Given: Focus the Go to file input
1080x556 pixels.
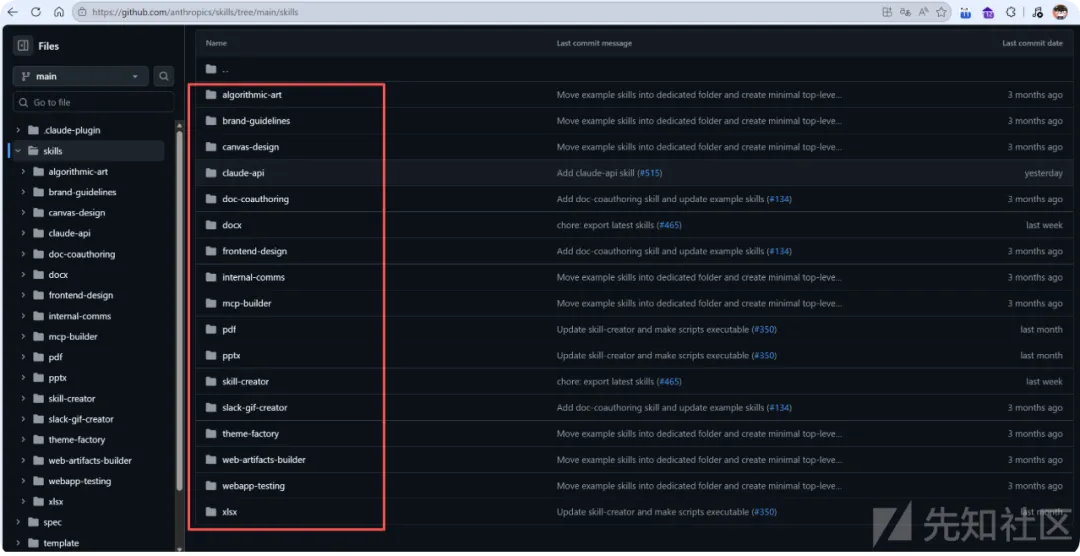Looking at the screenshot, I should (94, 102).
